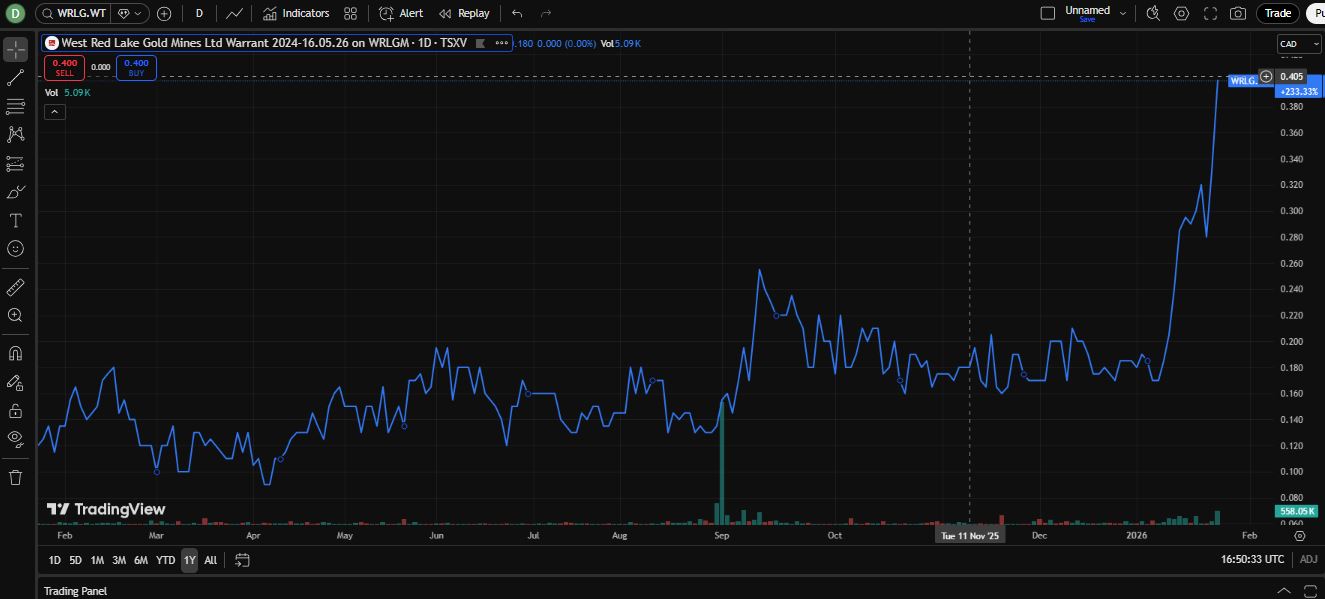Open the time axis settings gear
The width and height of the screenshot is (1325, 599).
click(x=1300, y=536)
